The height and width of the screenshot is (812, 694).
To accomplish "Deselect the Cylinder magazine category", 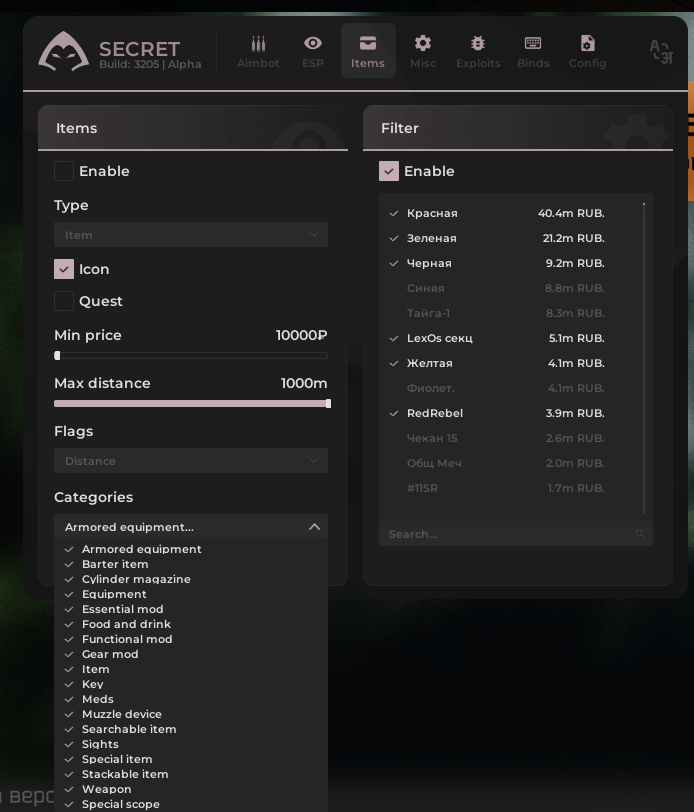I will pos(191,579).
